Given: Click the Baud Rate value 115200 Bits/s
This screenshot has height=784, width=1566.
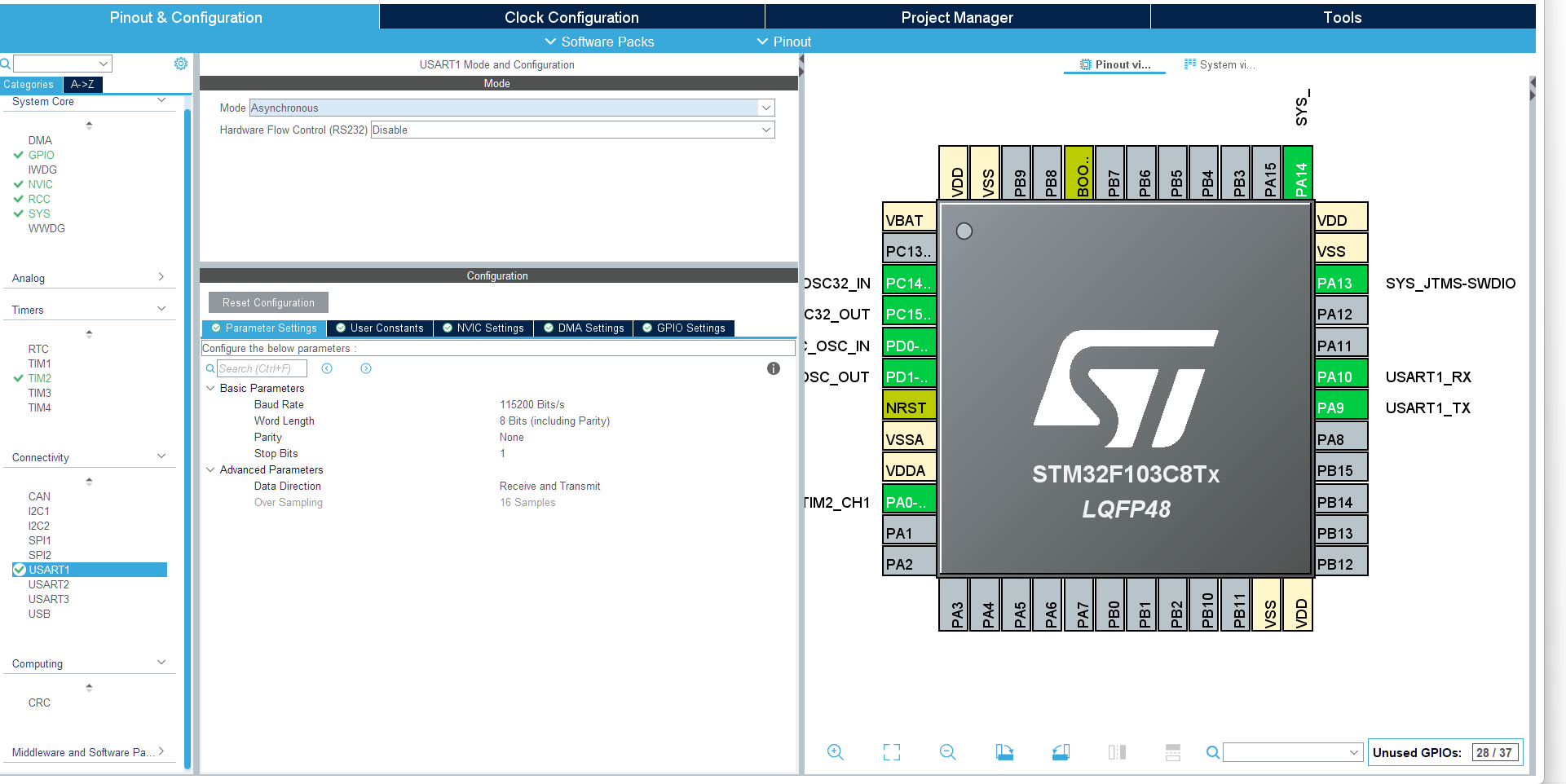Looking at the screenshot, I should [x=532, y=404].
